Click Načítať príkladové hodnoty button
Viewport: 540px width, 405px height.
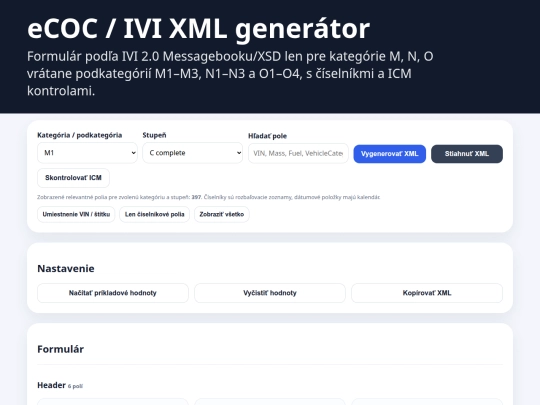pos(113,293)
